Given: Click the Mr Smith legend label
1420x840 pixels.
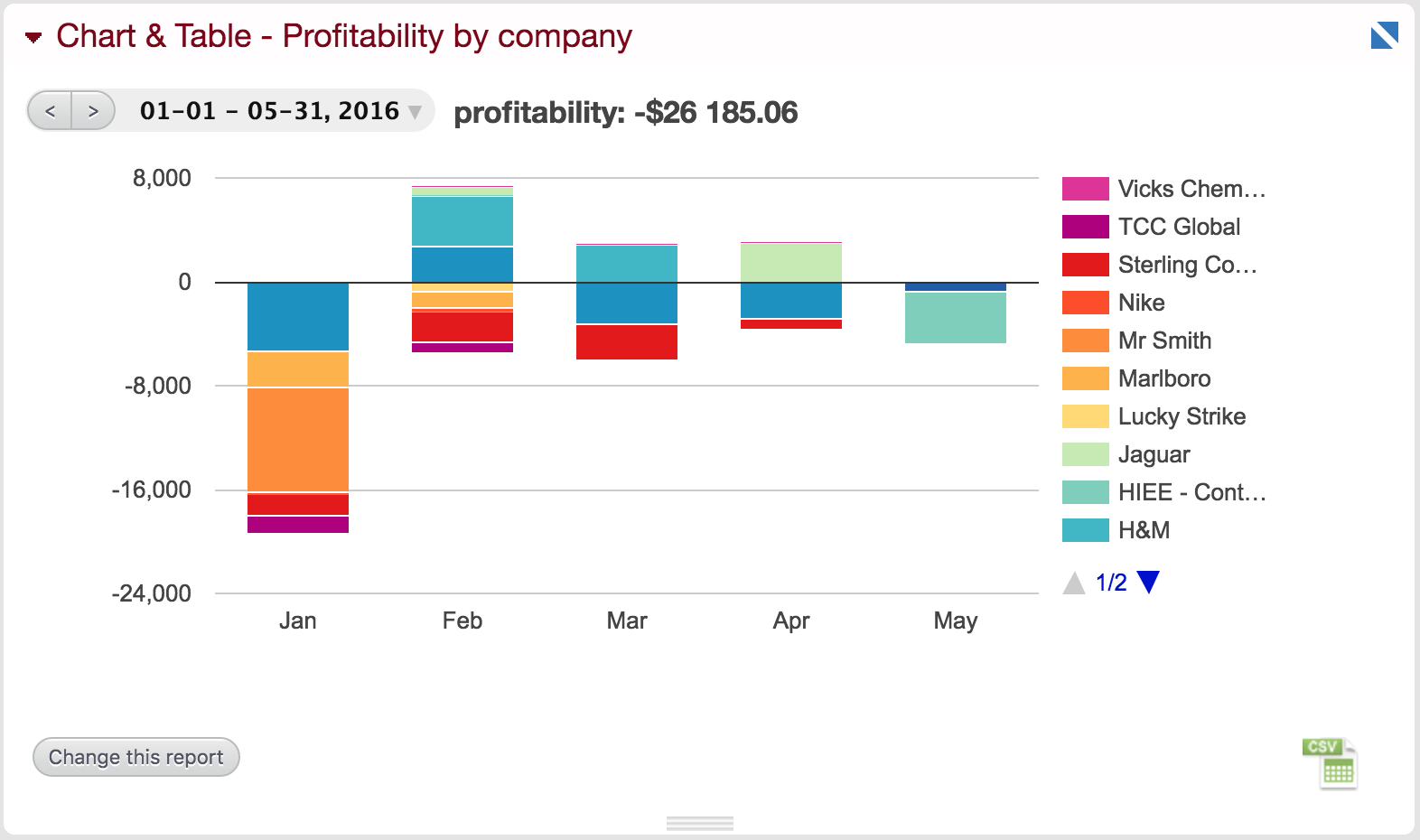Looking at the screenshot, I should [x=1164, y=341].
